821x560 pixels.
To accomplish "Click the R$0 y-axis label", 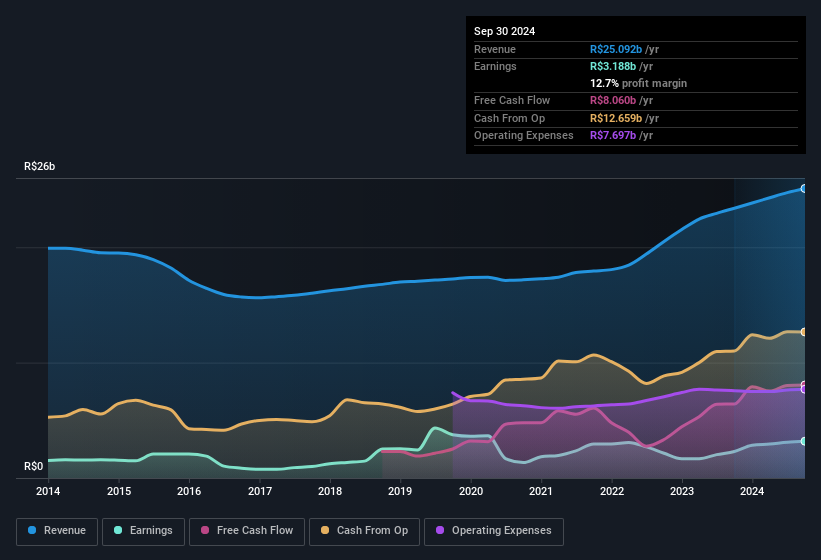I will (x=34, y=466).
